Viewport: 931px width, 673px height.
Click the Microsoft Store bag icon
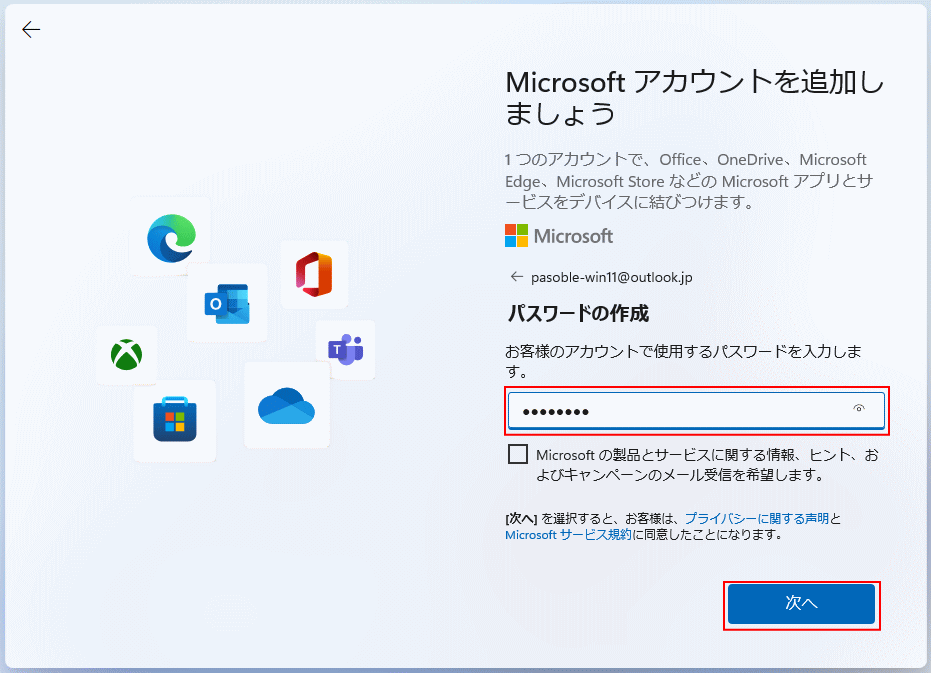175,419
